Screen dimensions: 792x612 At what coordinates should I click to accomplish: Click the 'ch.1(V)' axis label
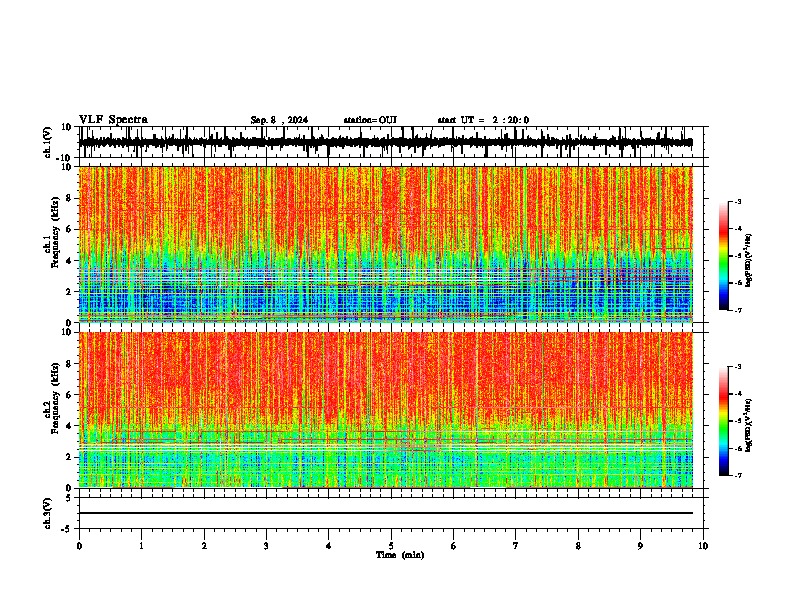pos(48,142)
